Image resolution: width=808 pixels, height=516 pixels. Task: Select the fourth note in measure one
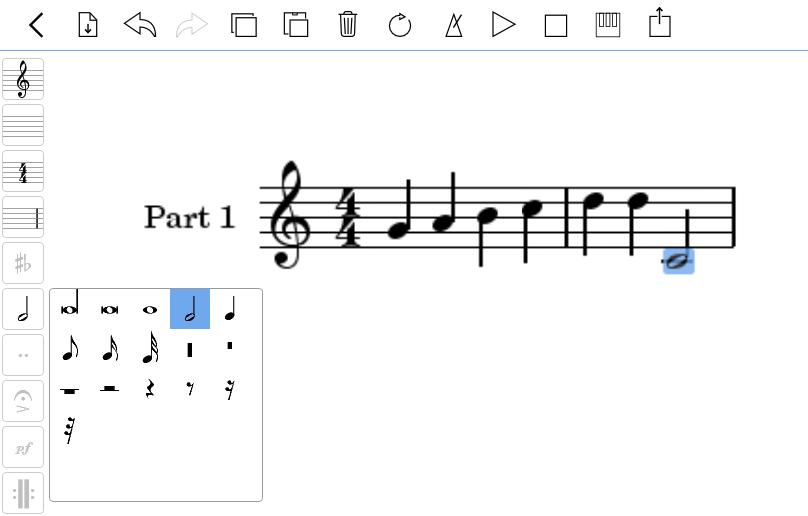[x=532, y=208]
